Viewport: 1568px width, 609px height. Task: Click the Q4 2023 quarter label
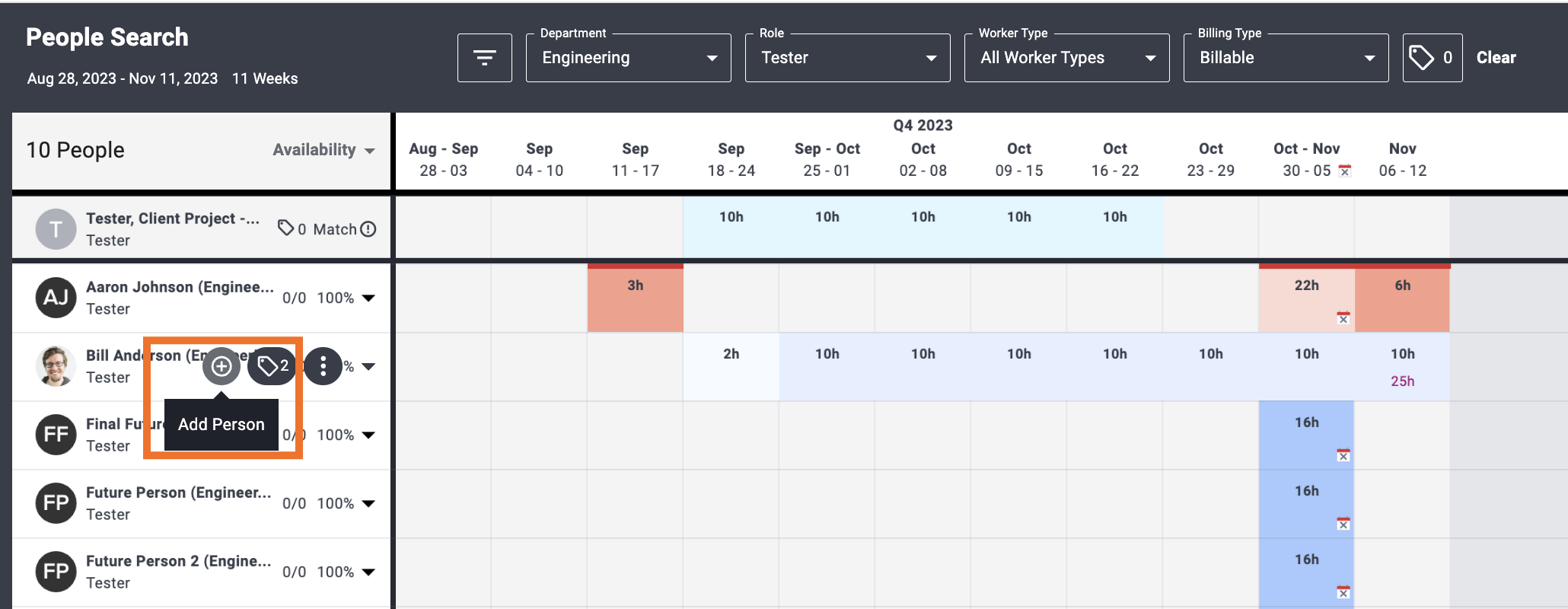(923, 126)
